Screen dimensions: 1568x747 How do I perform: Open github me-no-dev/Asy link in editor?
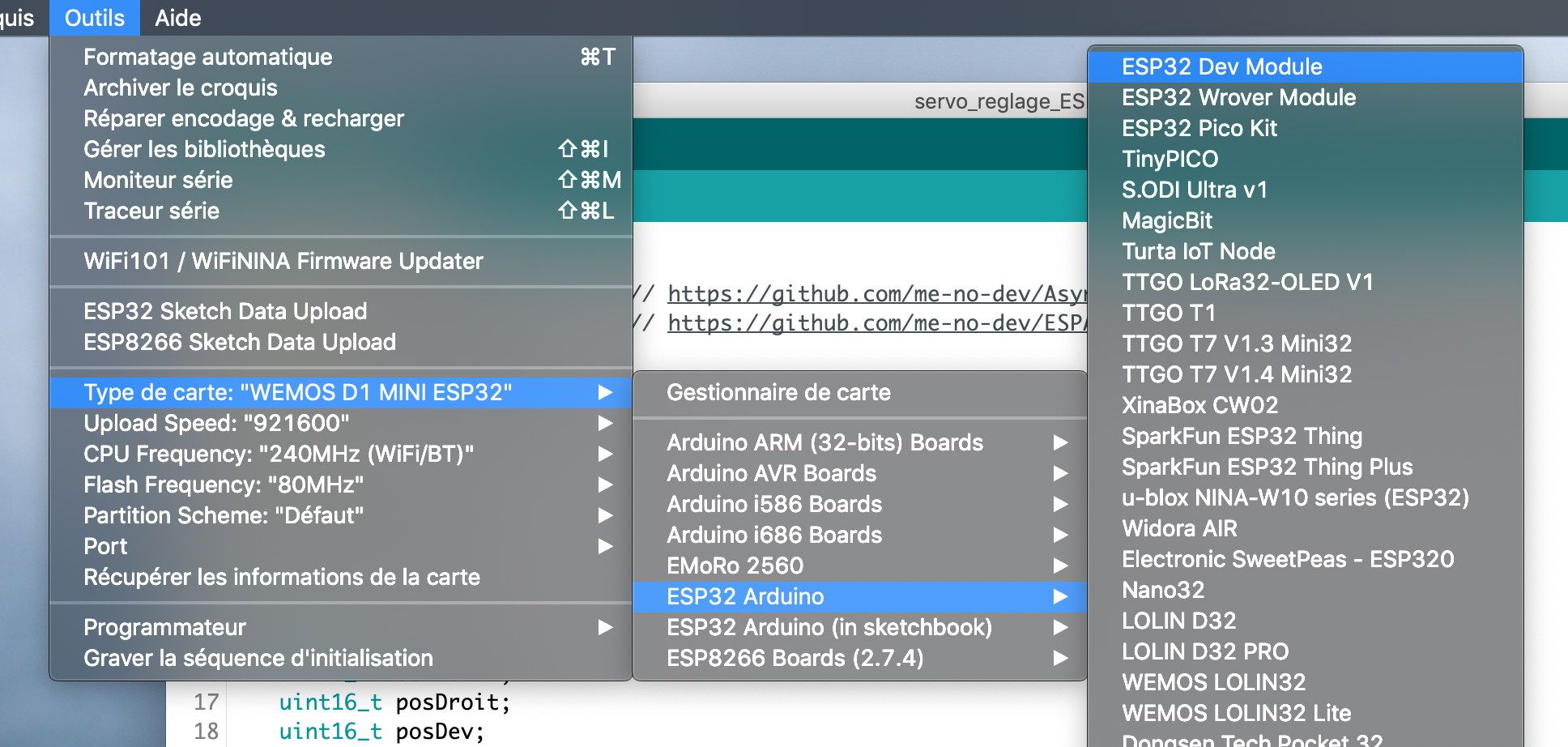[x=876, y=294]
